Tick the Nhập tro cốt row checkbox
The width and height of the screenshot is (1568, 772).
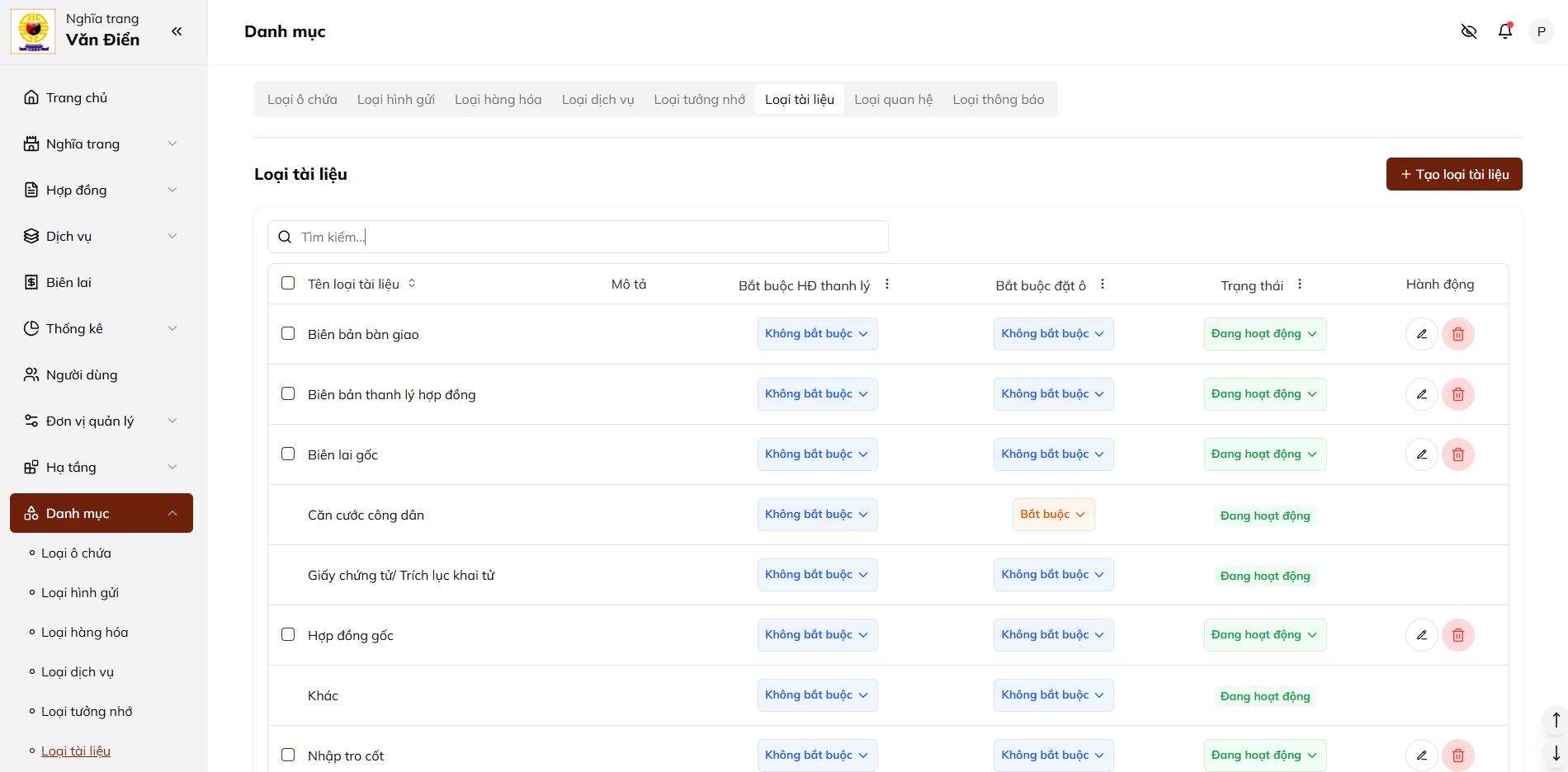pyautogui.click(x=288, y=756)
